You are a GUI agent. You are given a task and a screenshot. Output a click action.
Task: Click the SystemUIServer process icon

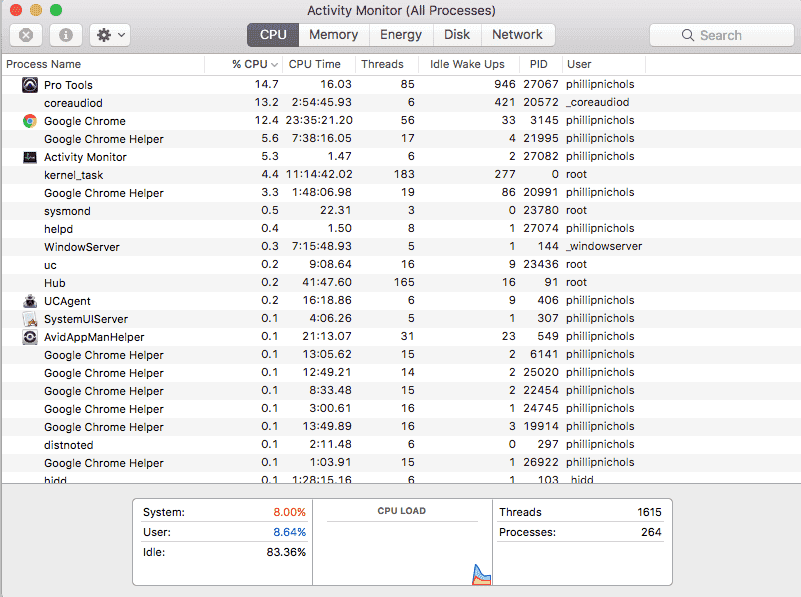30,319
